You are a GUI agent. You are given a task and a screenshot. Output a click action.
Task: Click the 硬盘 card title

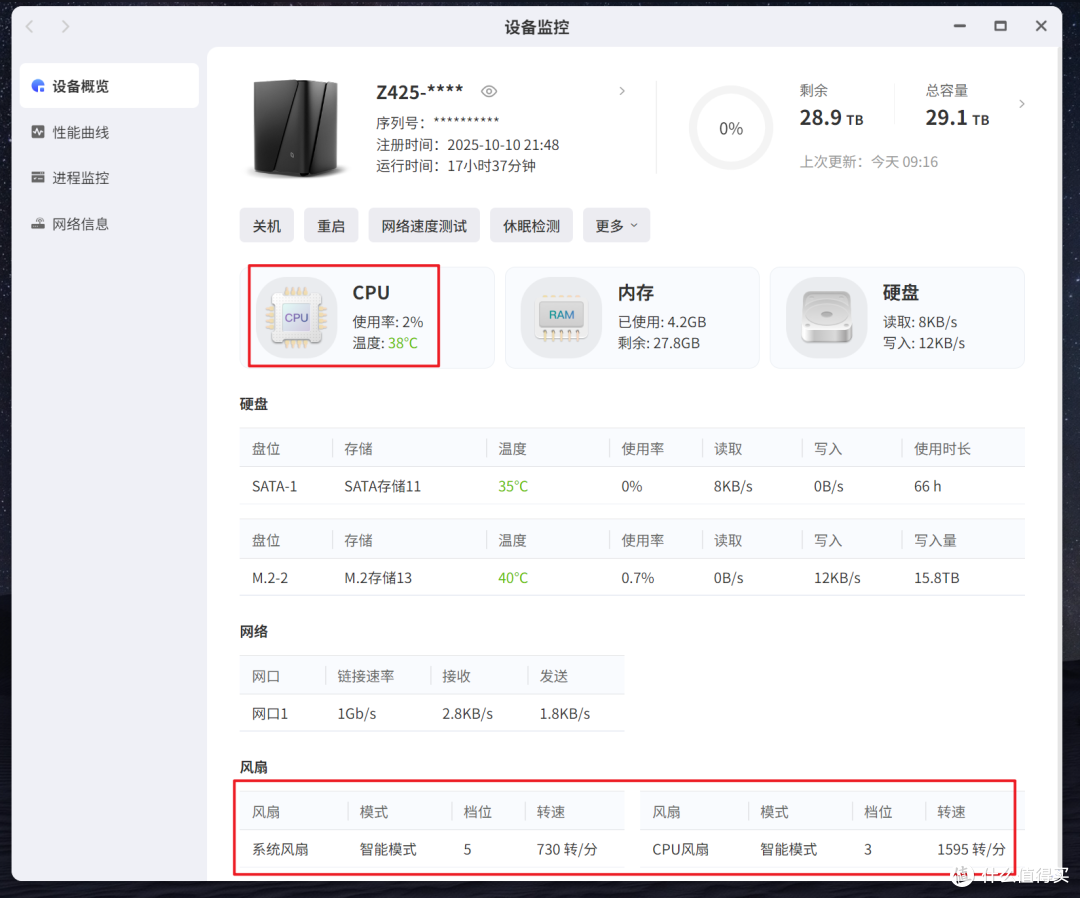(x=901, y=293)
